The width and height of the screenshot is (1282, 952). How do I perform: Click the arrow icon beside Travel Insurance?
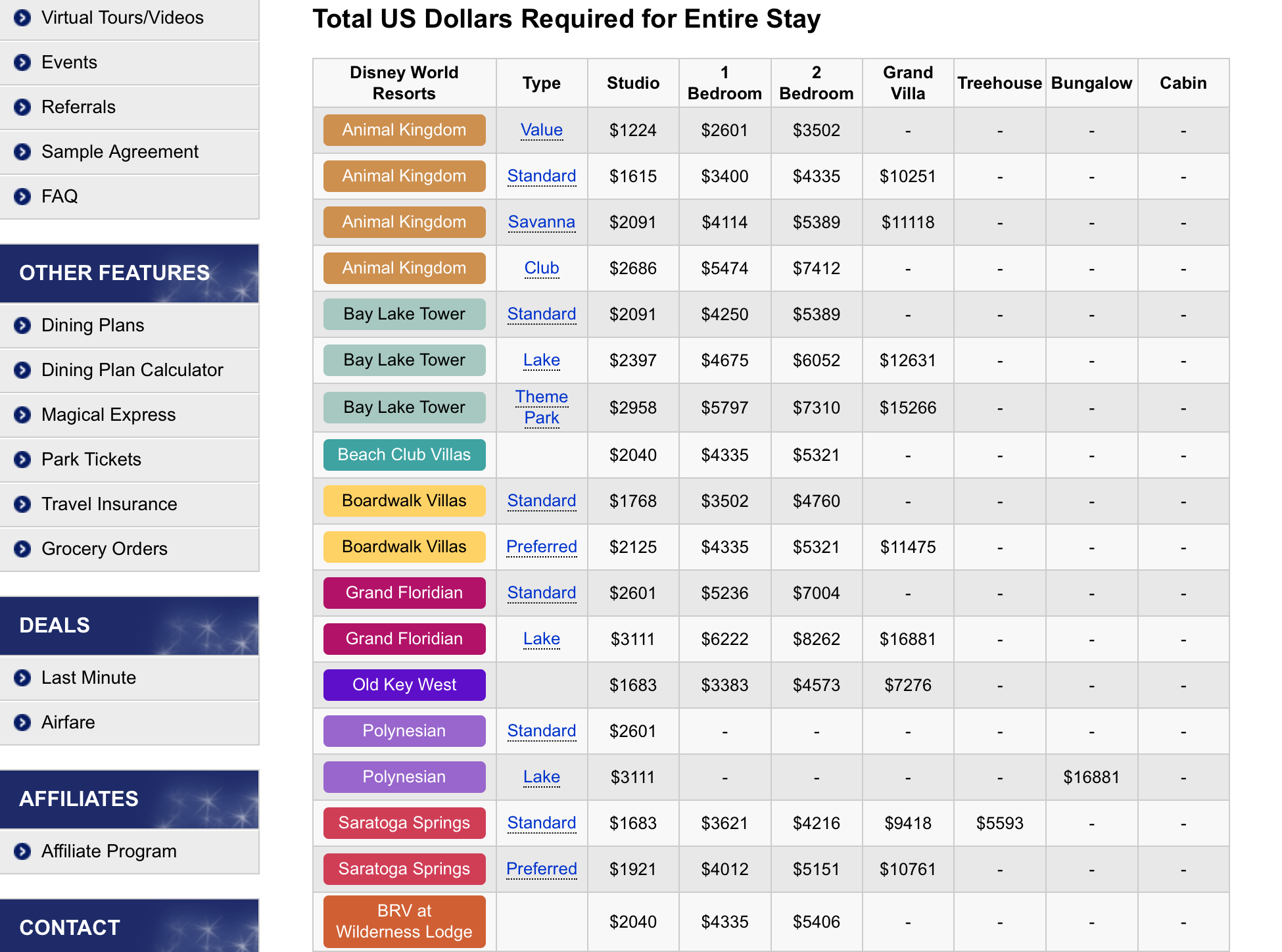tap(22, 504)
